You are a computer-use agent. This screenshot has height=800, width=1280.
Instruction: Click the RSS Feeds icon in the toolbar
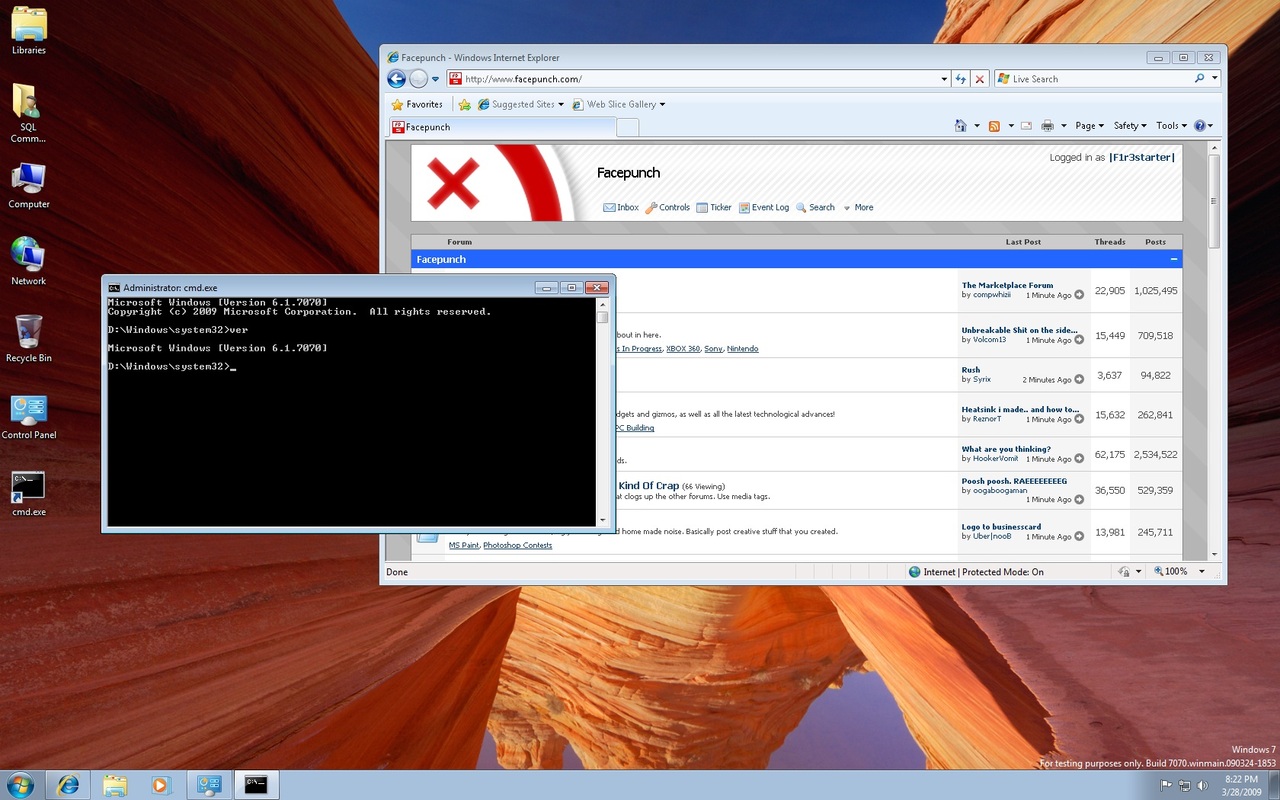coord(994,126)
